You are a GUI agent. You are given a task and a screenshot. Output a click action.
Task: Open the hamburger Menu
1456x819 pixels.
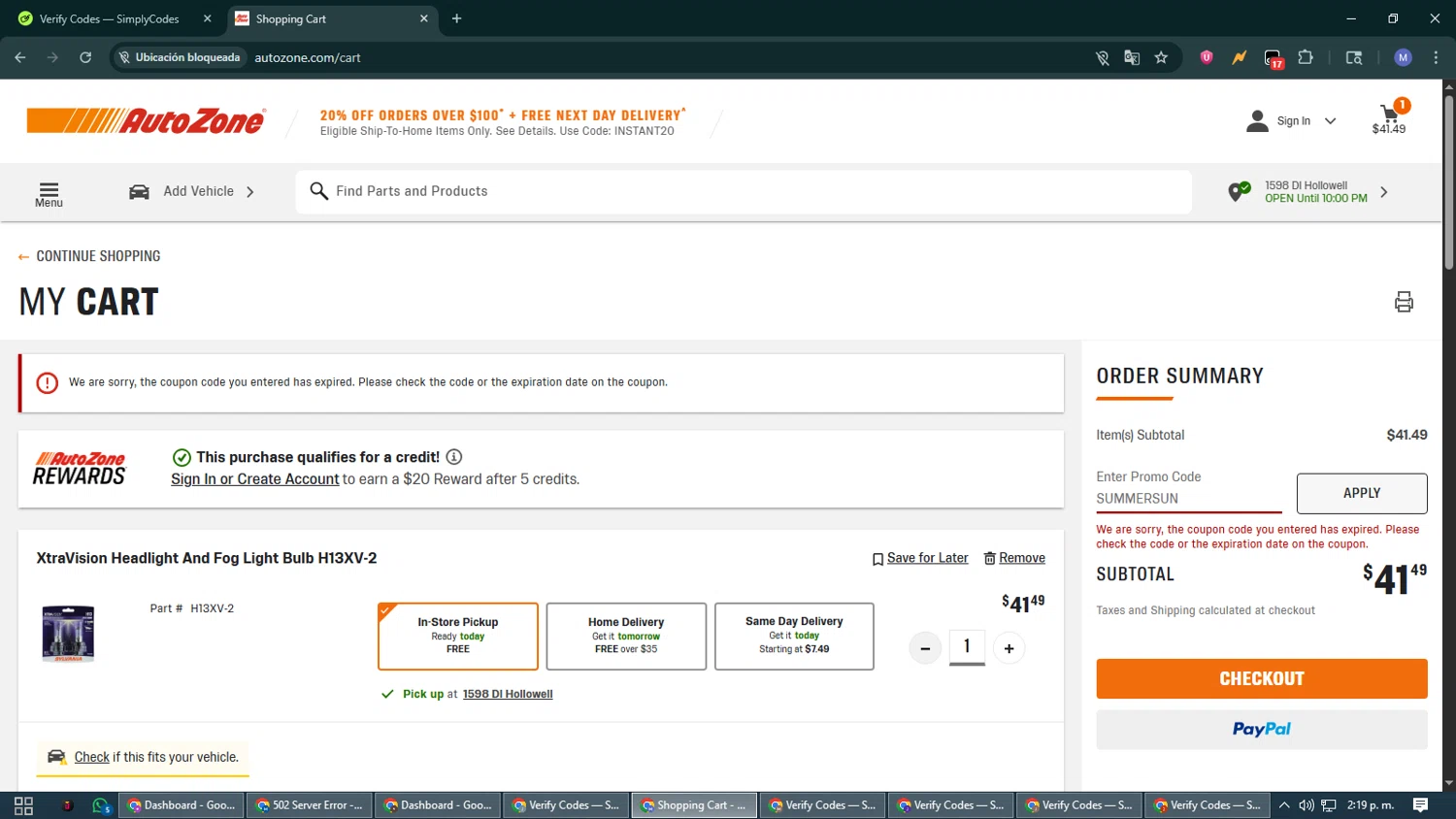coord(49,194)
